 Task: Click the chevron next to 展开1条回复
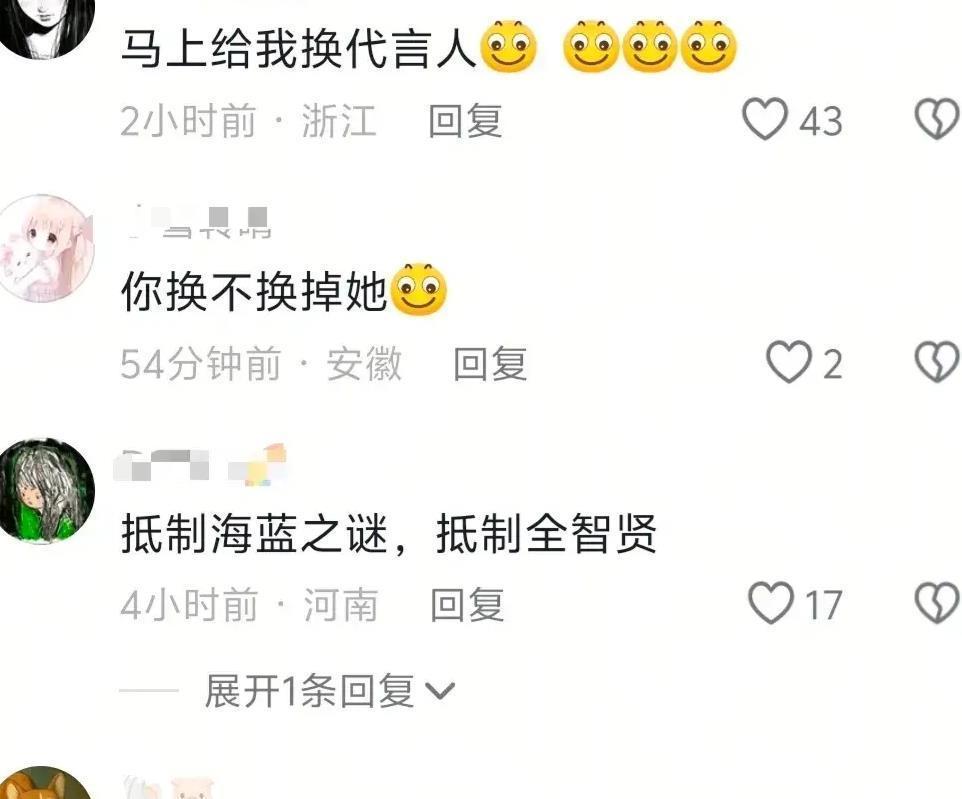pos(440,692)
